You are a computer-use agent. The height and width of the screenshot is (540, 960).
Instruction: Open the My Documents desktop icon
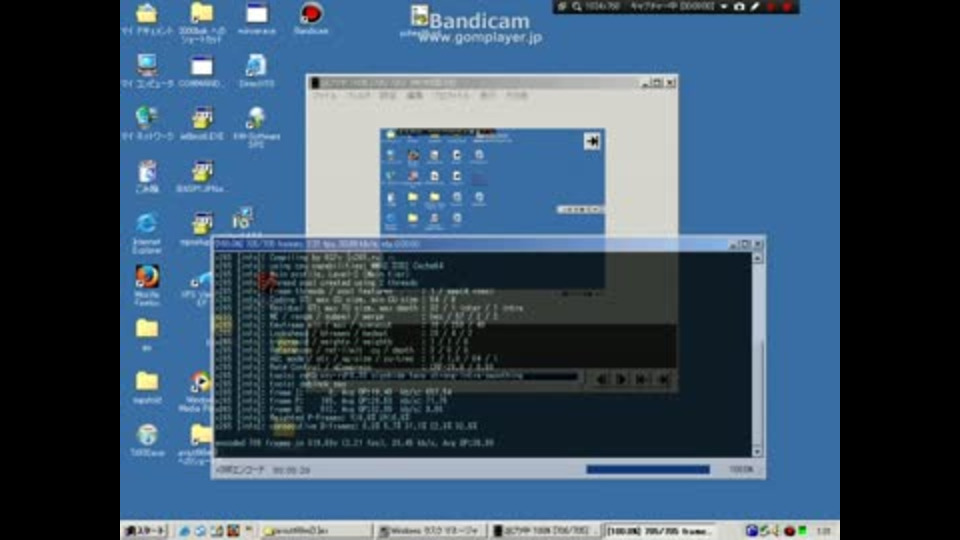tap(147, 13)
